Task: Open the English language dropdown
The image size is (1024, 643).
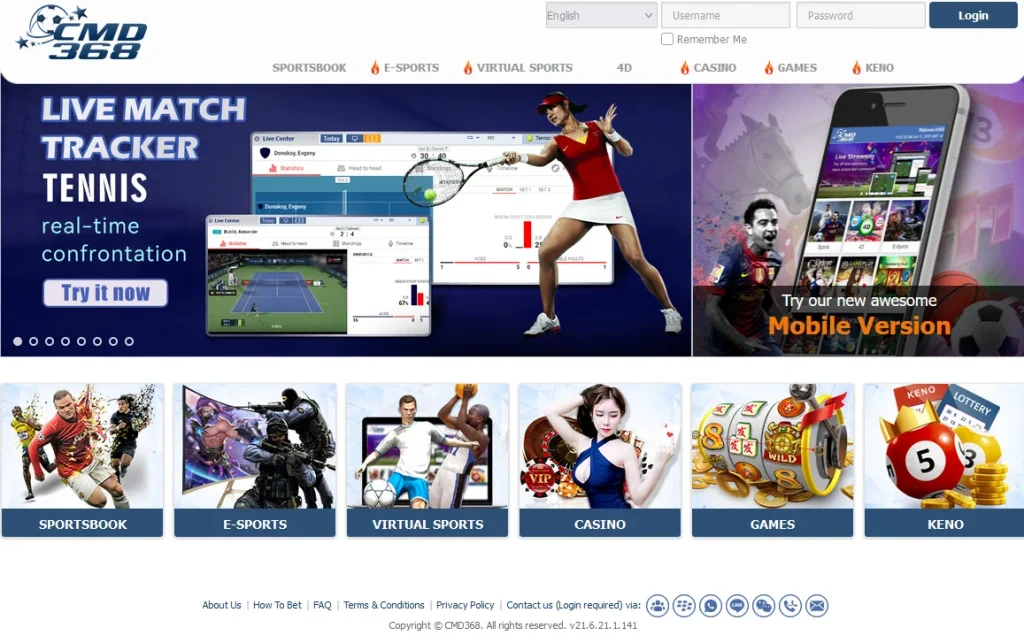Action: coord(599,15)
